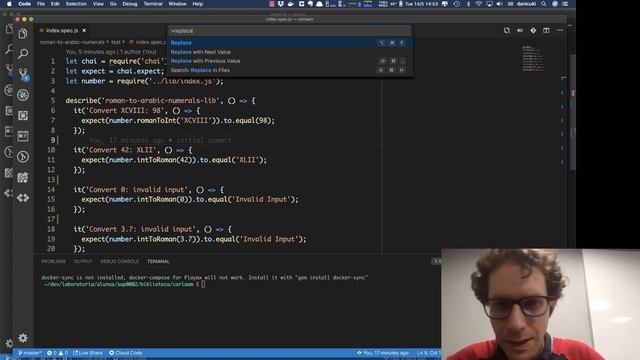This screenshot has width=640, height=360.
Task: Open the terminal shell selector dropdown
Action: (436, 261)
